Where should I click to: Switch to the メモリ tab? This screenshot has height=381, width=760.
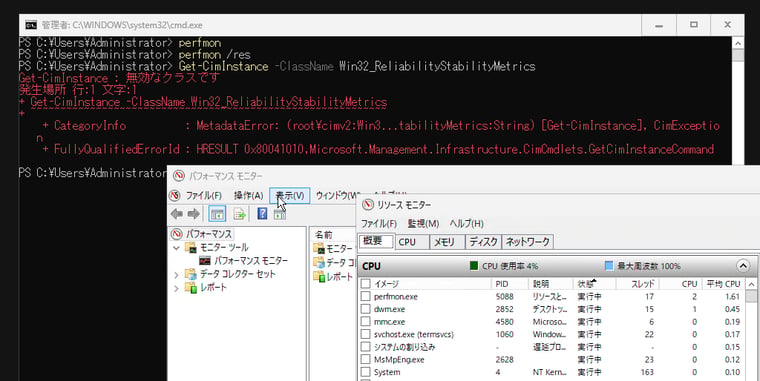coord(447,242)
